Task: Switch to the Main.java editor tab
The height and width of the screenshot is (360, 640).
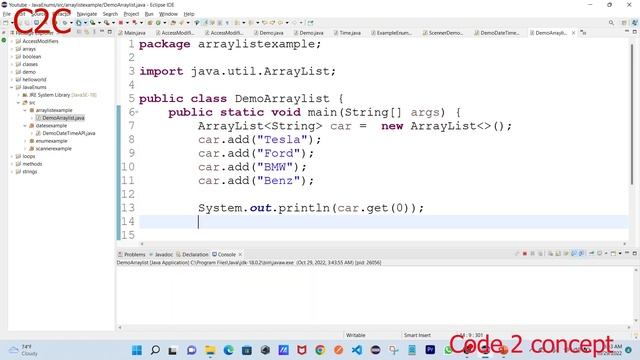Action: (132, 33)
